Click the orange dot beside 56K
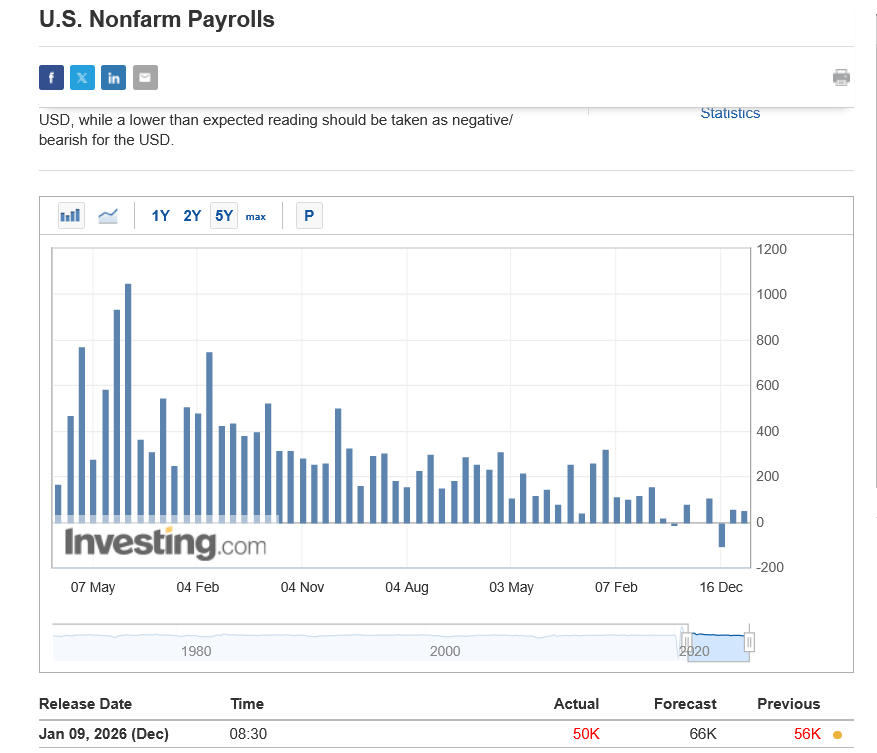 tap(837, 735)
